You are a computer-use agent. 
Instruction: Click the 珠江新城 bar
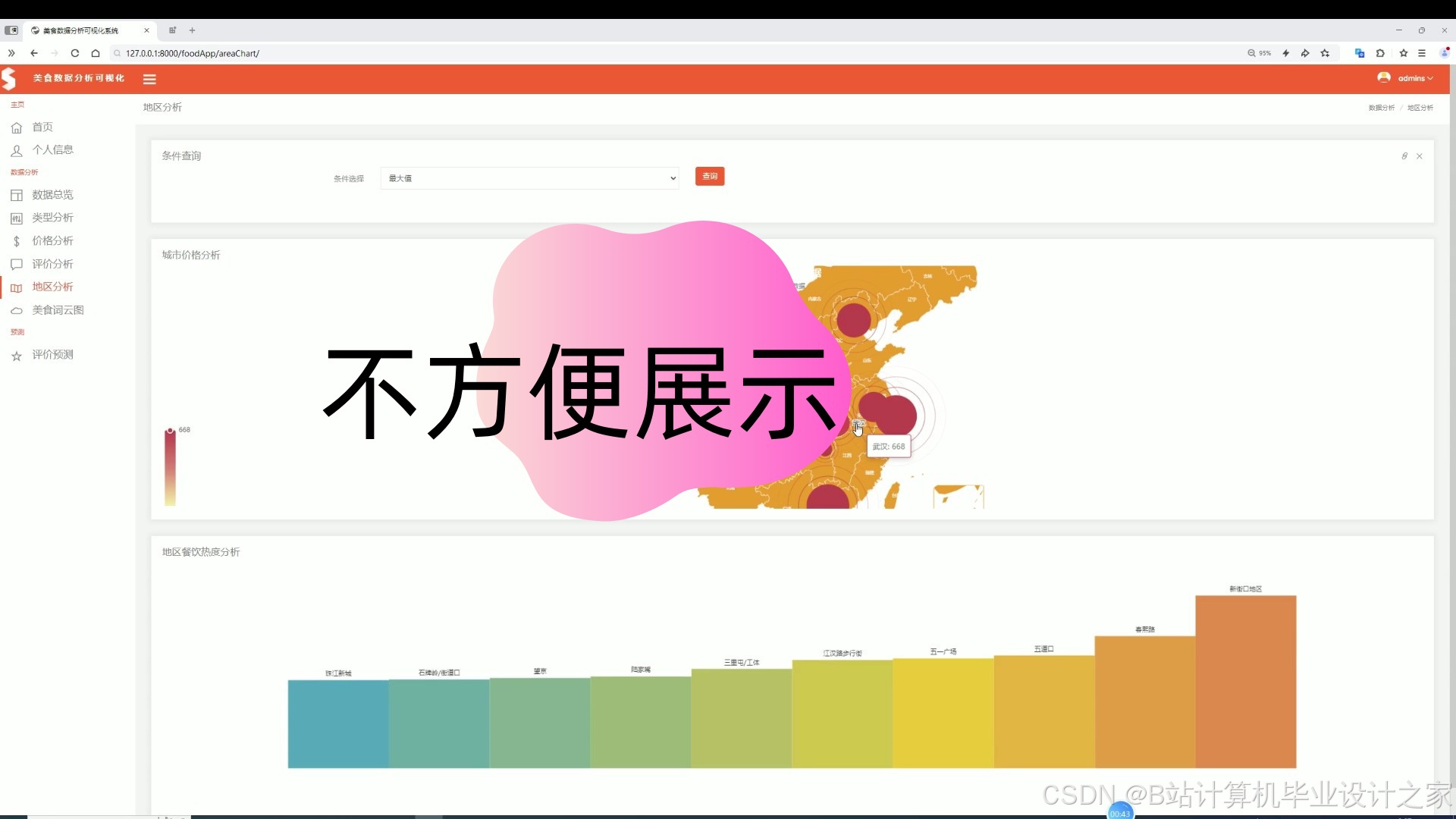(x=338, y=724)
